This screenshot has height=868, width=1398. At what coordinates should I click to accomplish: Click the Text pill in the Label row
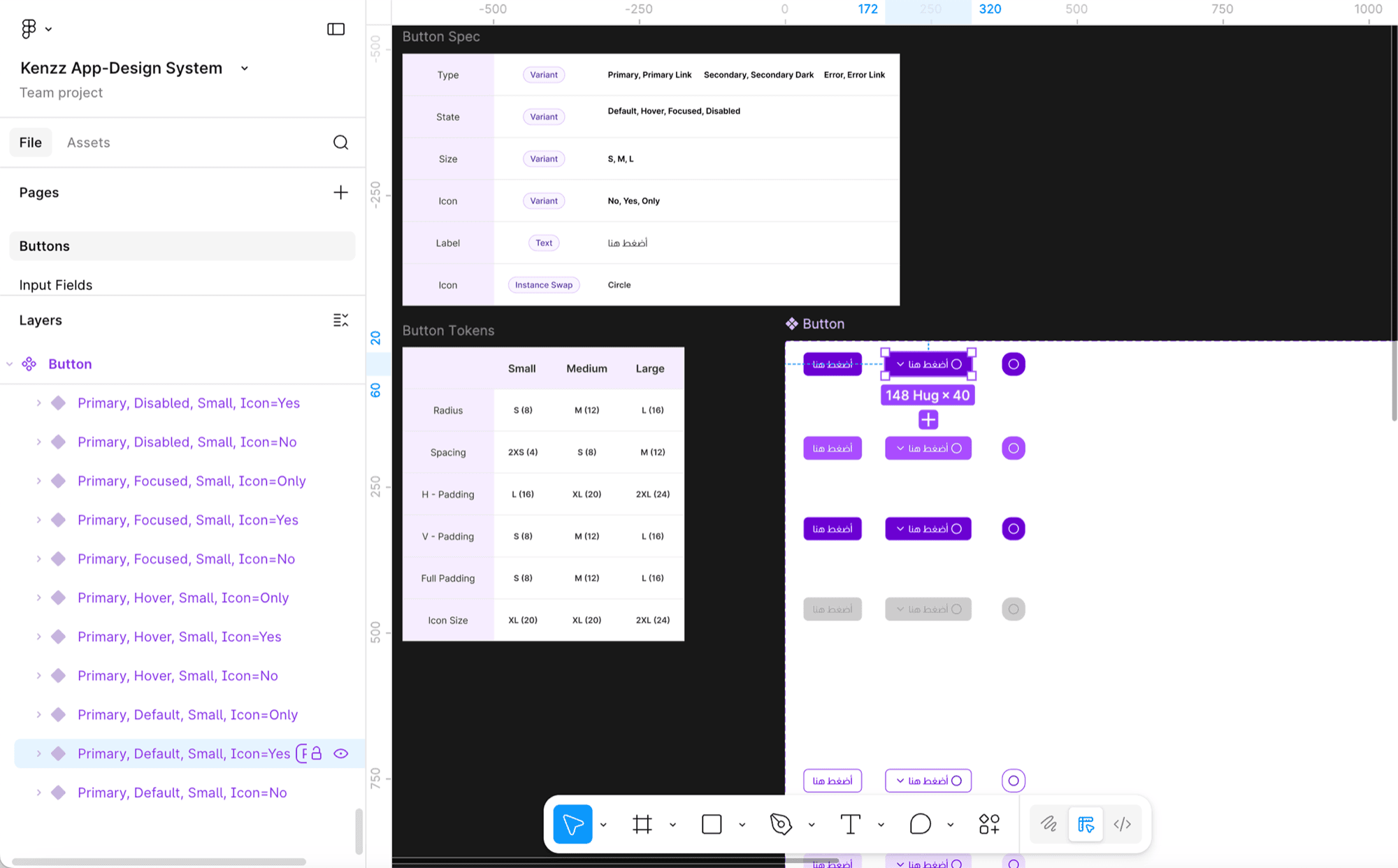pos(544,243)
